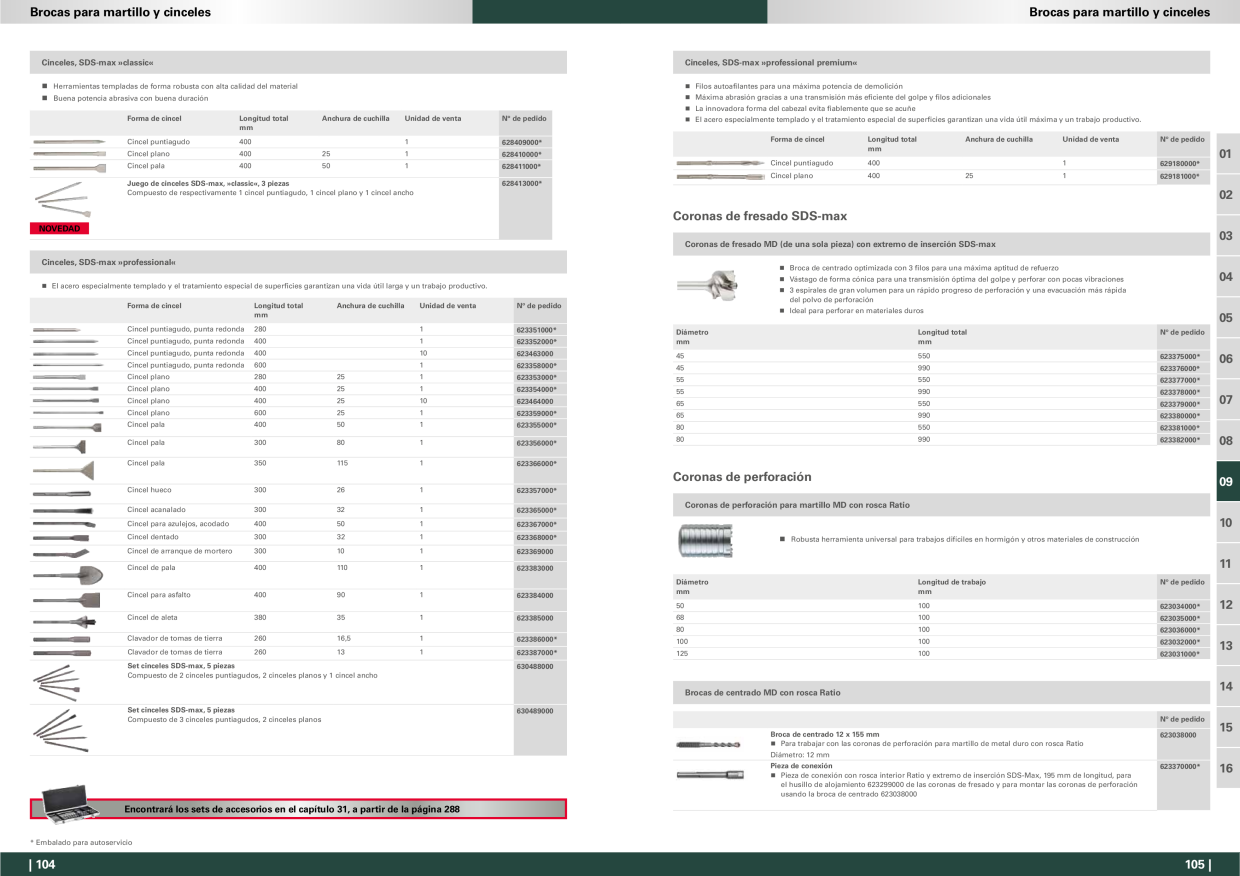This screenshot has height=876, width=1240.
Task: Select order number 623351000*
Action: tap(536, 329)
